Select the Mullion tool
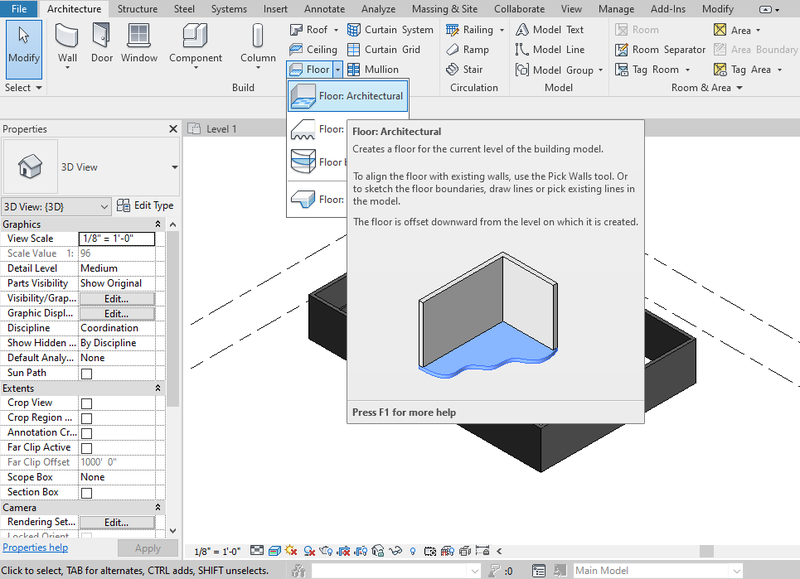The image size is (800, 579). point(373,69)
